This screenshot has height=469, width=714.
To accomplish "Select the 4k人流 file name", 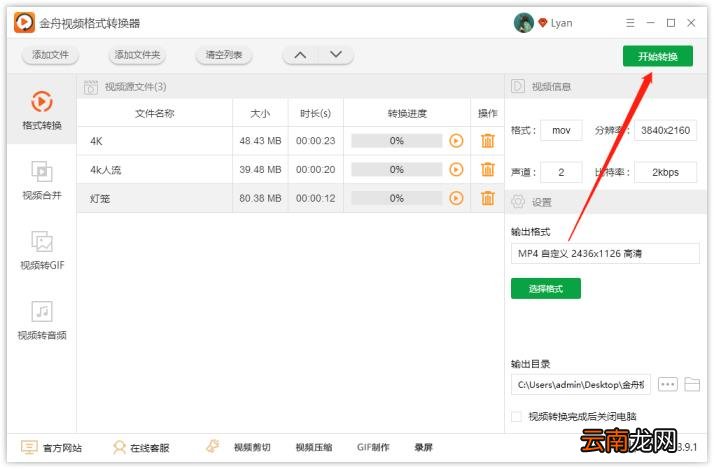I will [x=106, y=170].
